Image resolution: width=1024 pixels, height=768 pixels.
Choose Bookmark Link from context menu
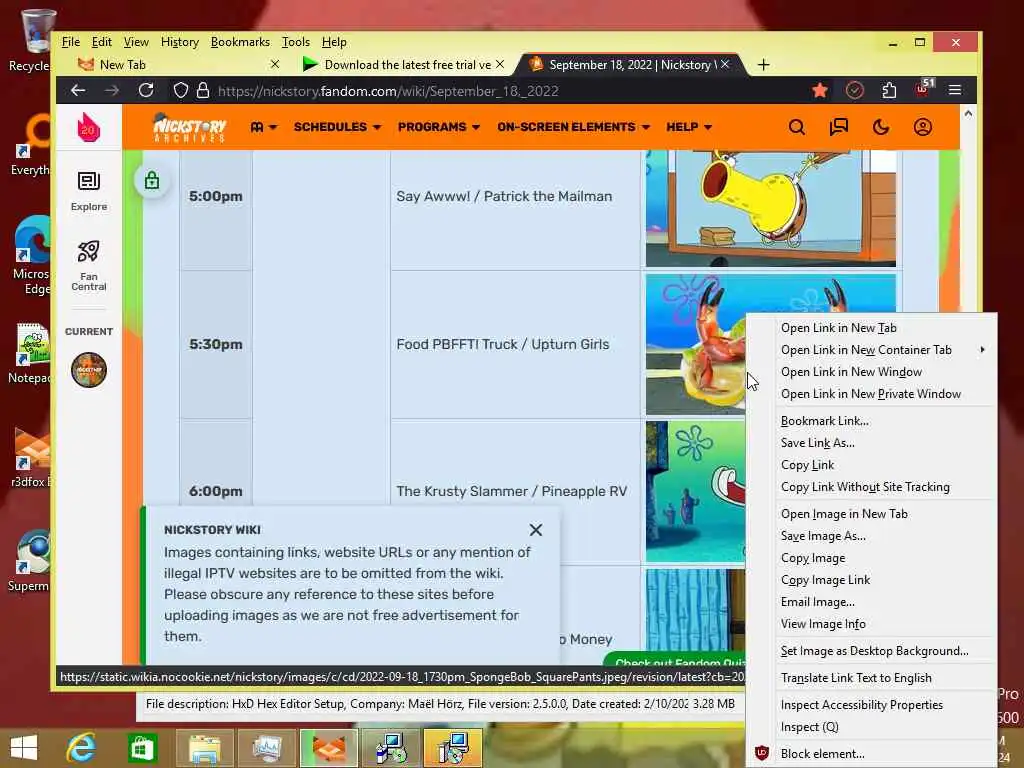[872, 421]
